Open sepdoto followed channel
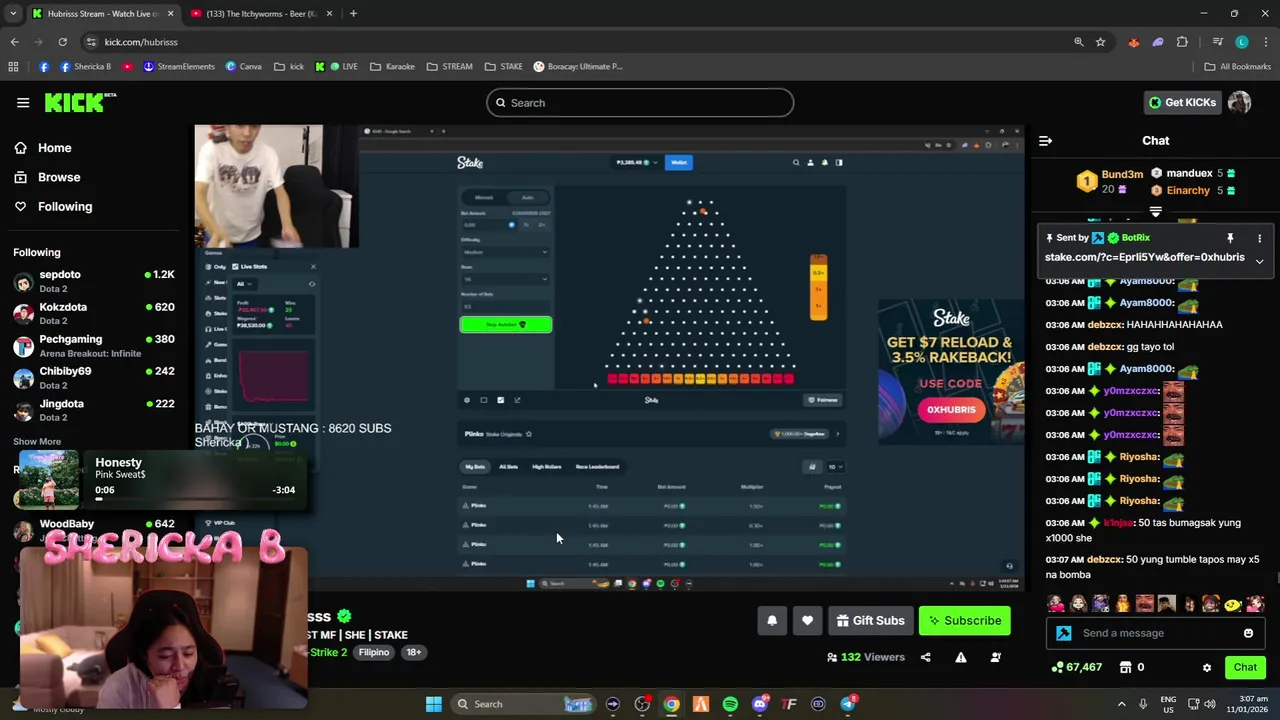The height and width of the screenshot is (720, 1280). (x=95, y=281)
